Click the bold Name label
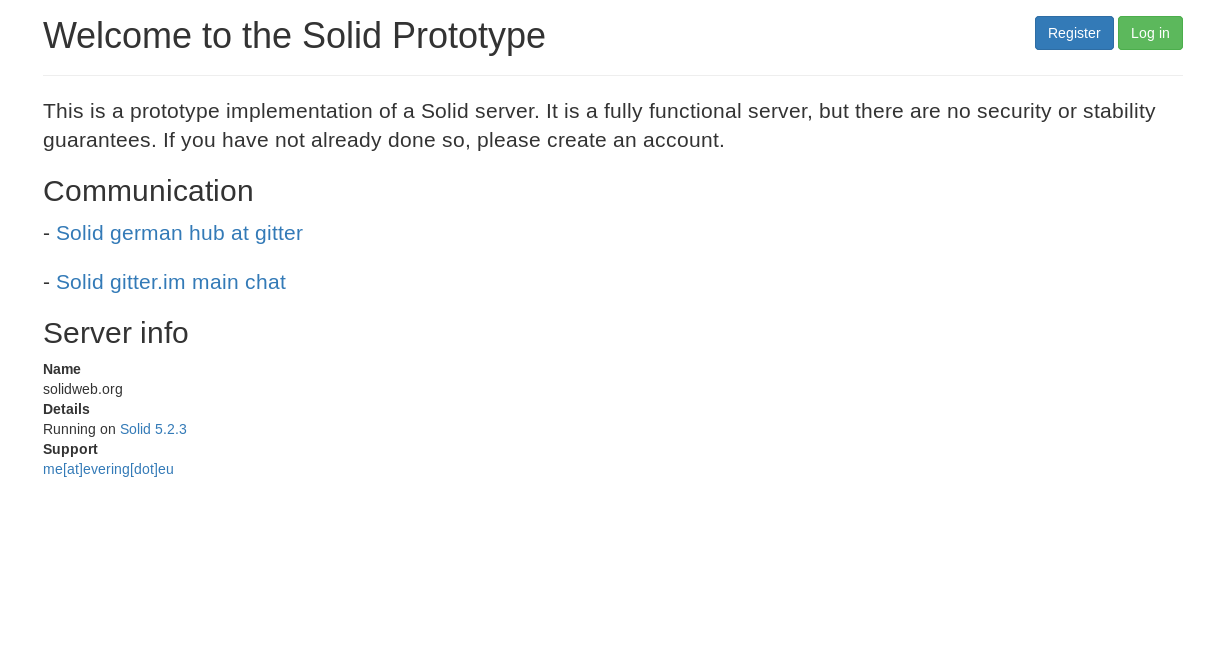This screenshot has width=1226, height=664. (62, 369)
